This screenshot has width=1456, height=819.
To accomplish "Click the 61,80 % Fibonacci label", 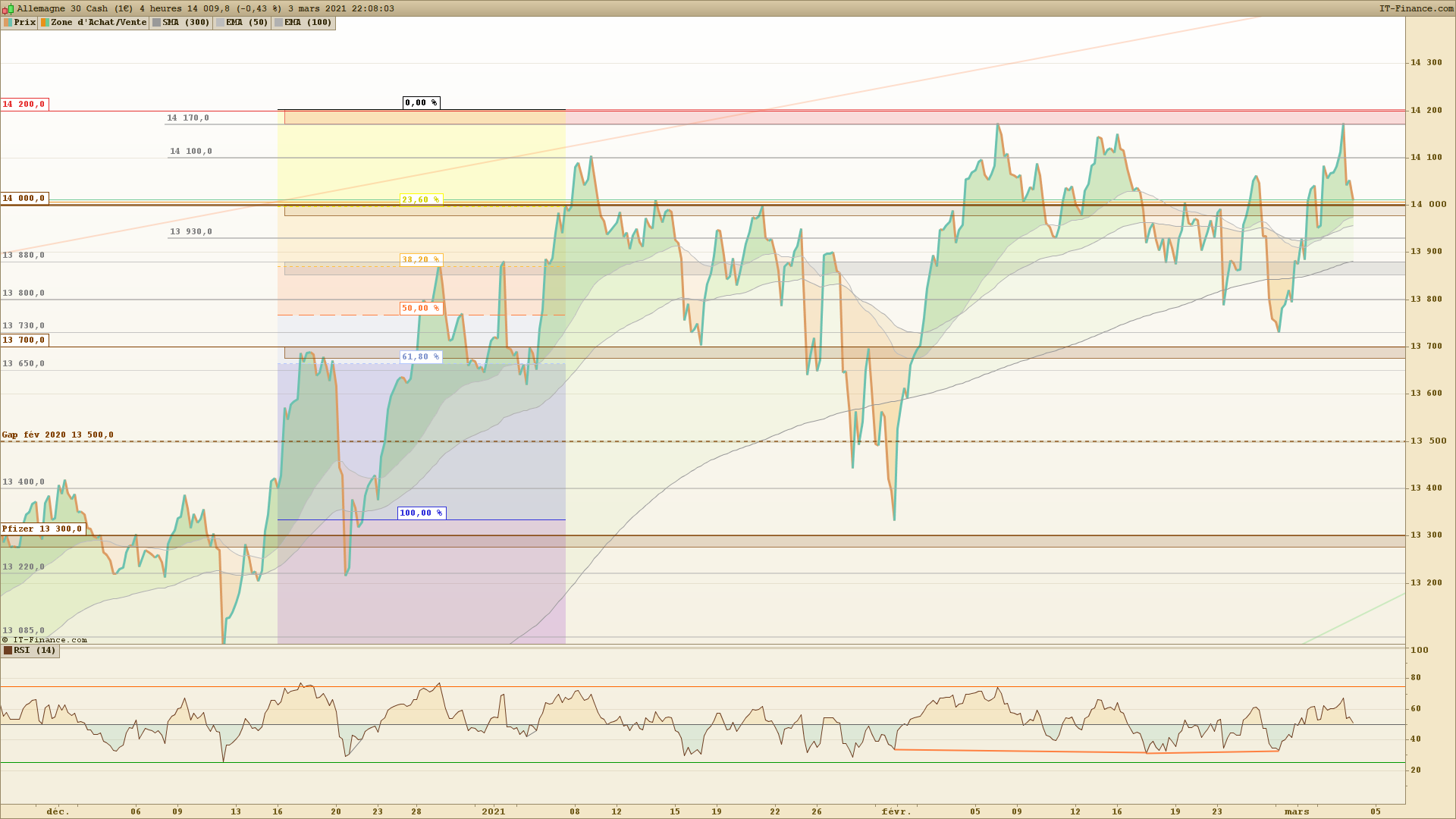I will coord(421,356).
